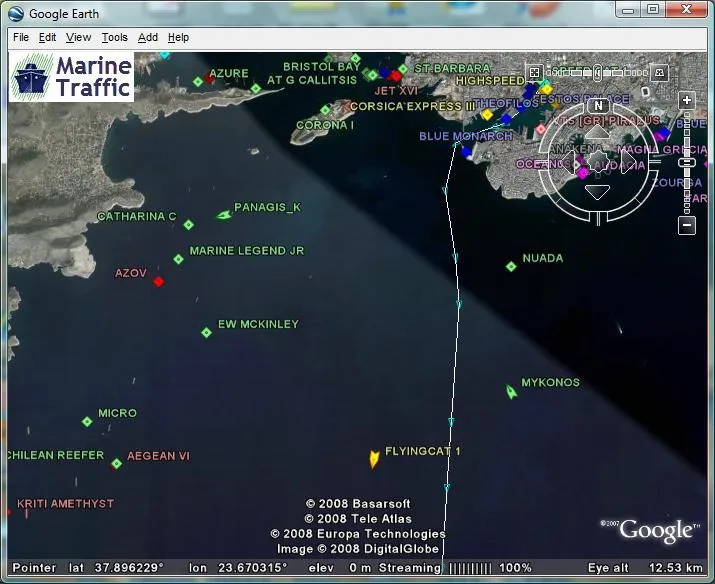Pan map left with the left arrow
The width and height of the screenshot is (715, 584).
coord(568,161)
